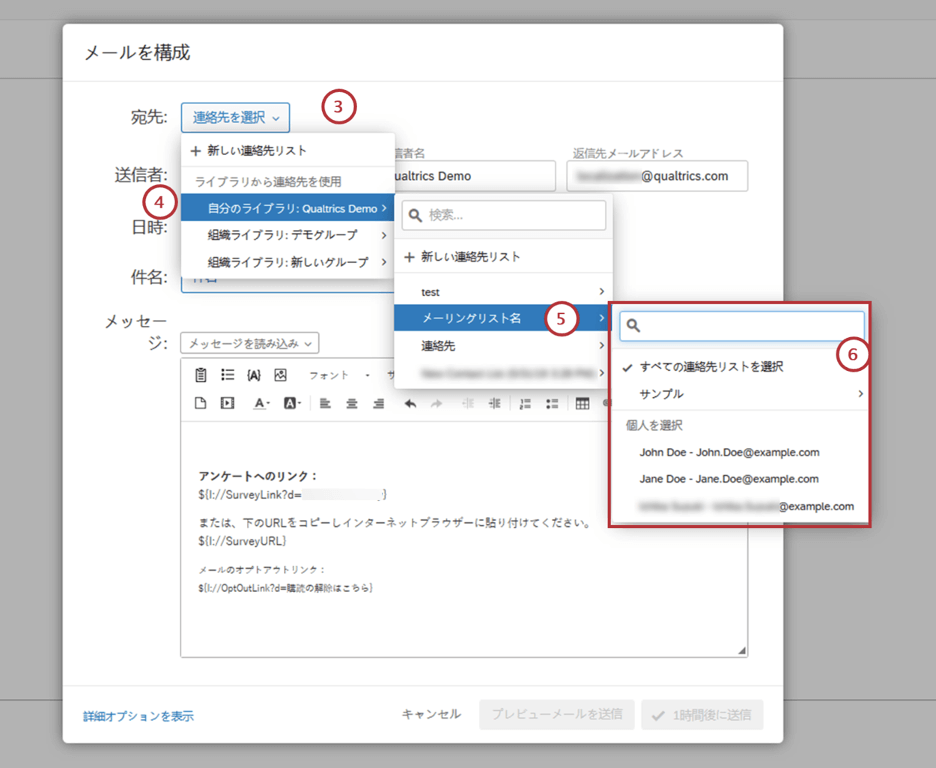
Task: Click the search field in the contact panel
Action: point(741,325)
